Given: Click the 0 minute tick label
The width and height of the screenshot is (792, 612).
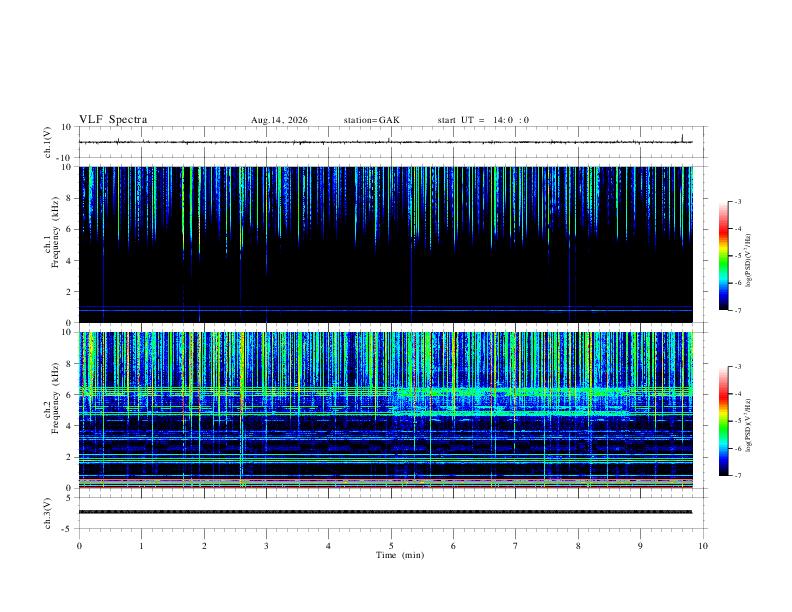Looking at the screenshot, I should point(79,546).
